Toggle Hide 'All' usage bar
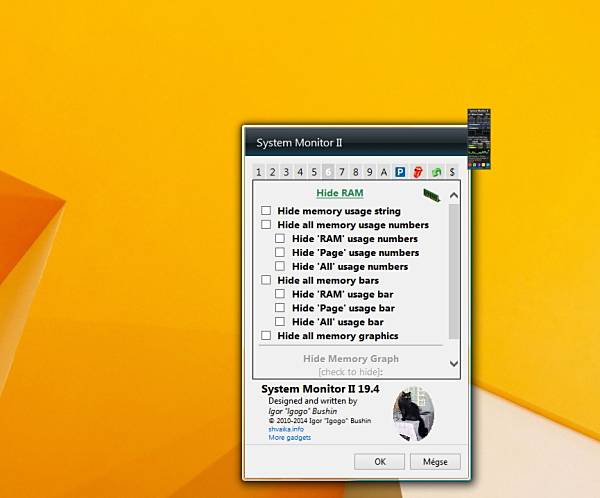Viewport: 600px width, 498px height. pyautogui.click(x=280, y=322)
